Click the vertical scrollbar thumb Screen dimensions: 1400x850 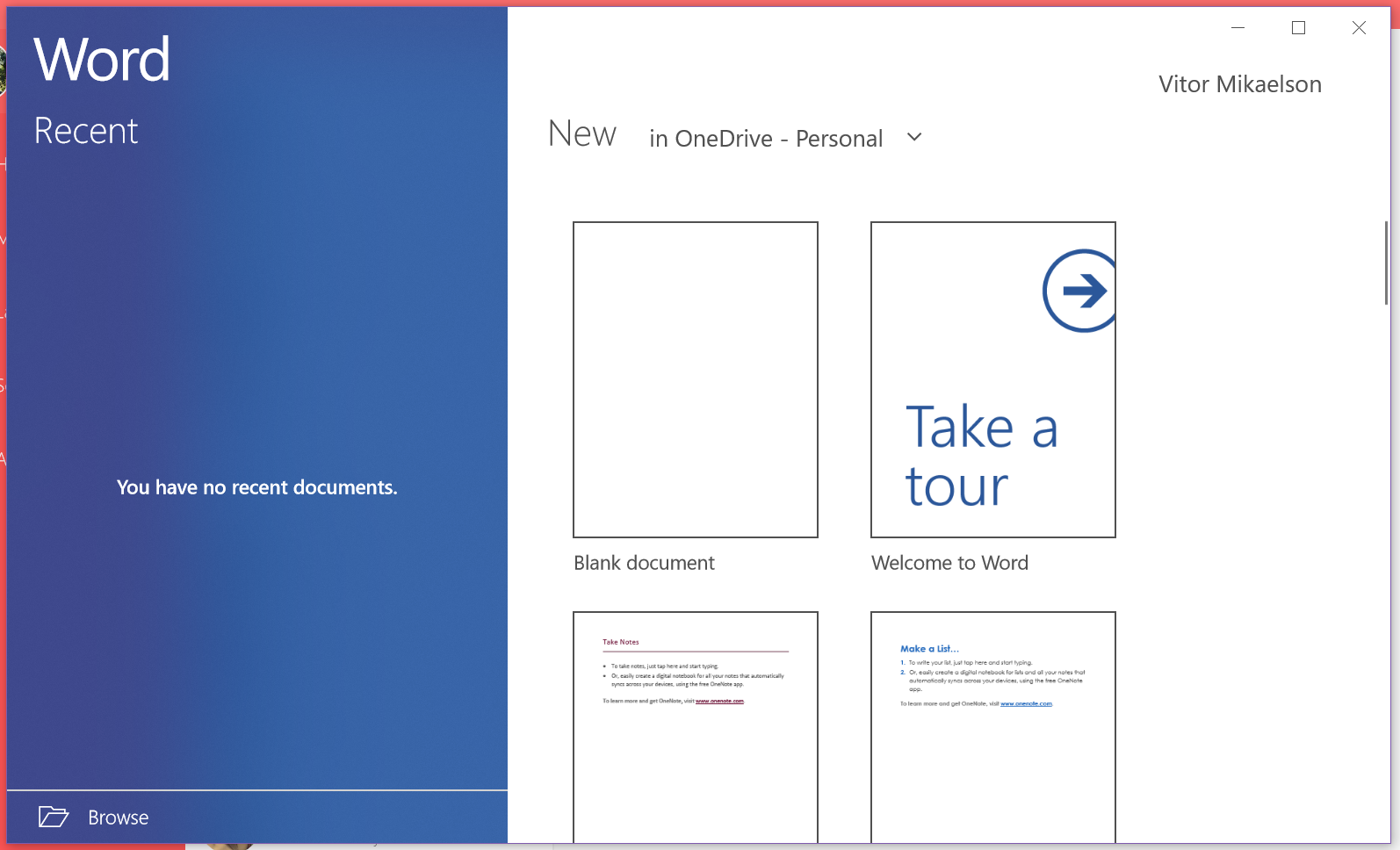1386,263
